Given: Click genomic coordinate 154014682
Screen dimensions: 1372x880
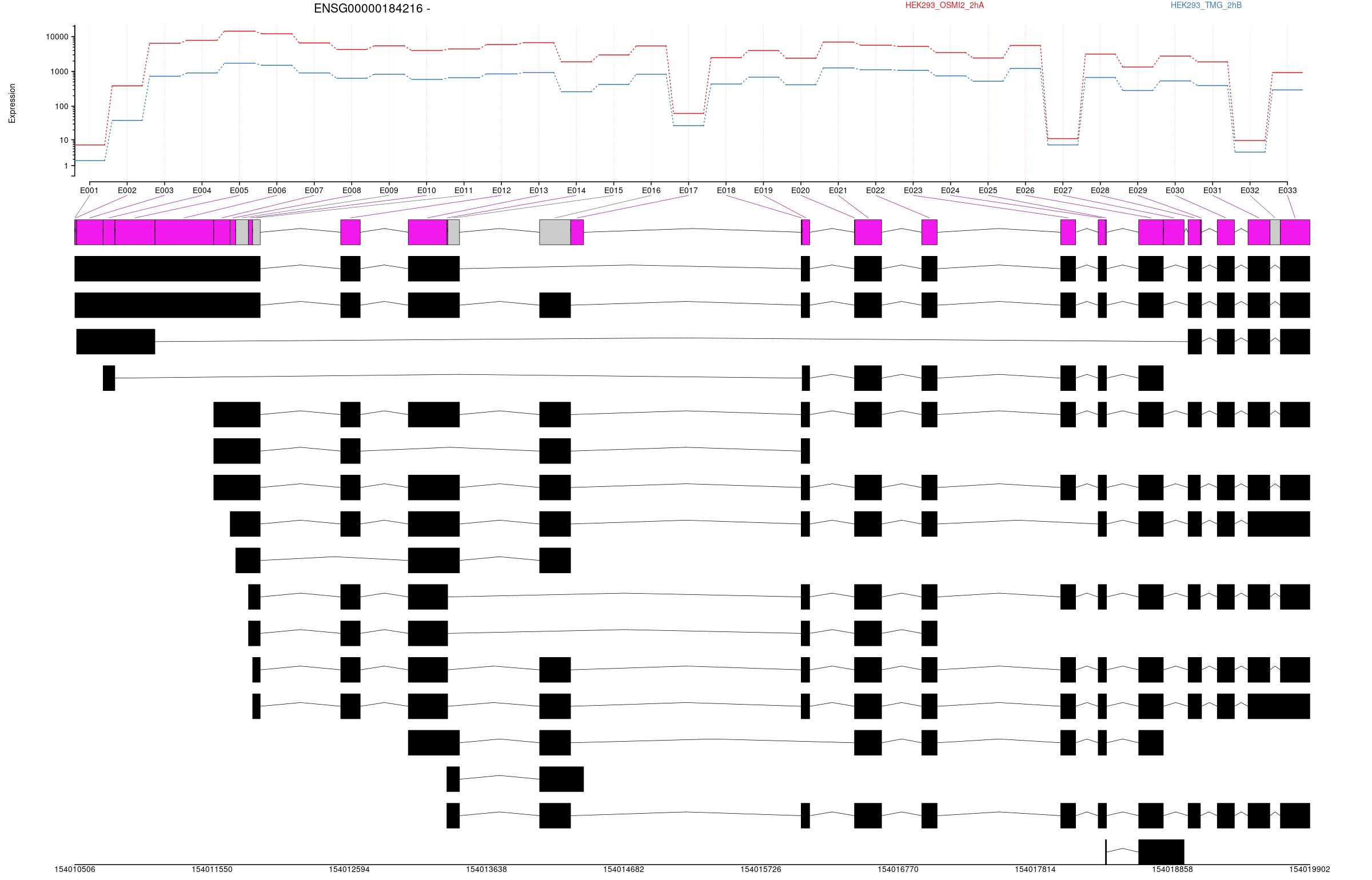Looking at the screenshot, I should [624, 869].
